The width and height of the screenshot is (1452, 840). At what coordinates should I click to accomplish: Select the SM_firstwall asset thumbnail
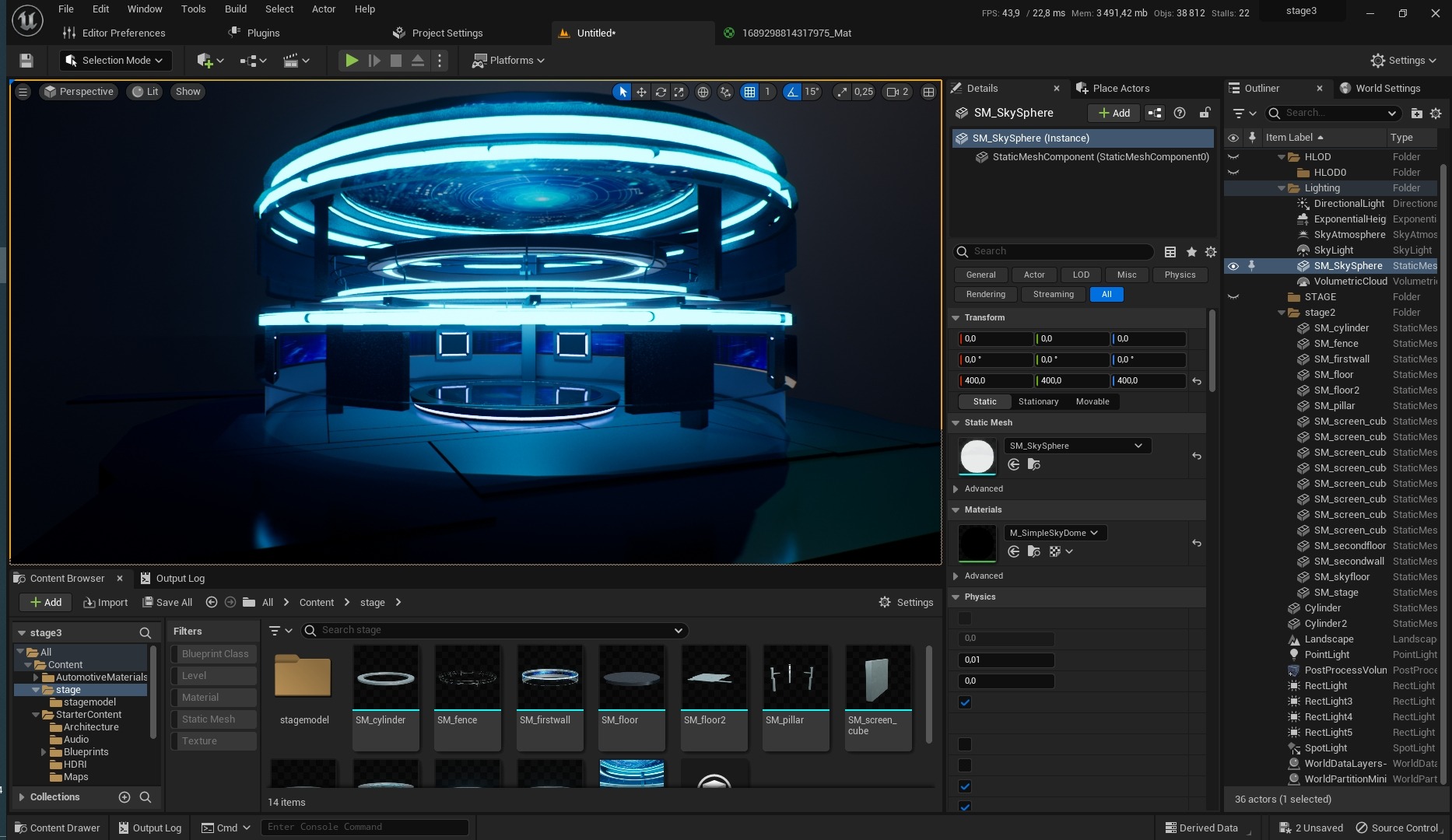pyautogui.click(x=549, y=697)
